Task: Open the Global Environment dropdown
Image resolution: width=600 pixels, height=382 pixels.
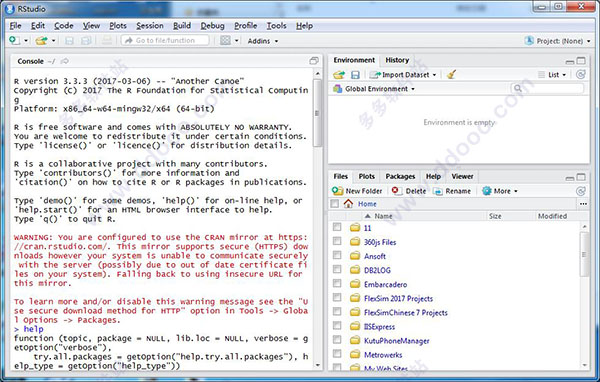Action: point(374,89)
